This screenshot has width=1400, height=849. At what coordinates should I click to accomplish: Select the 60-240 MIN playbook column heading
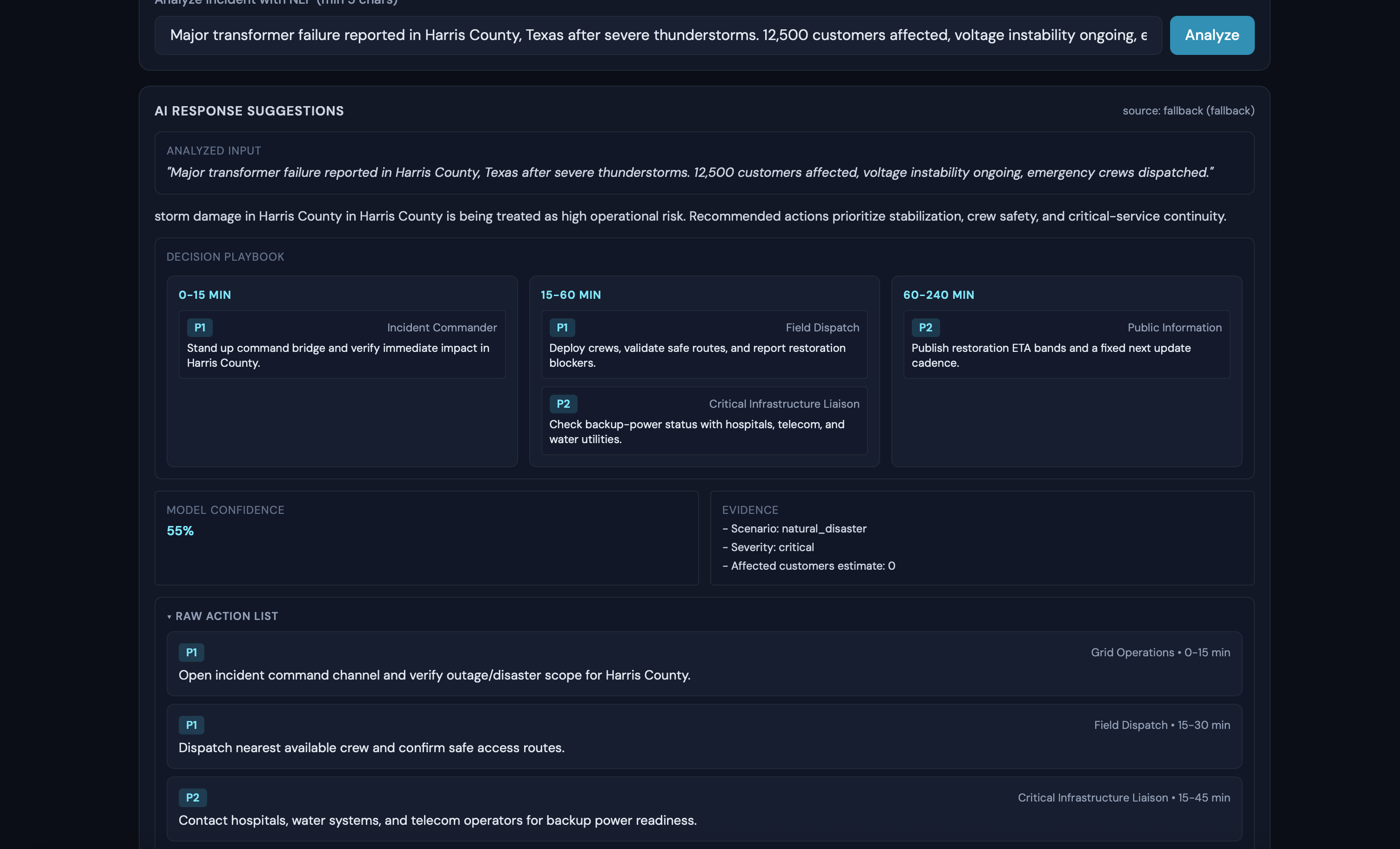point(938,295)
